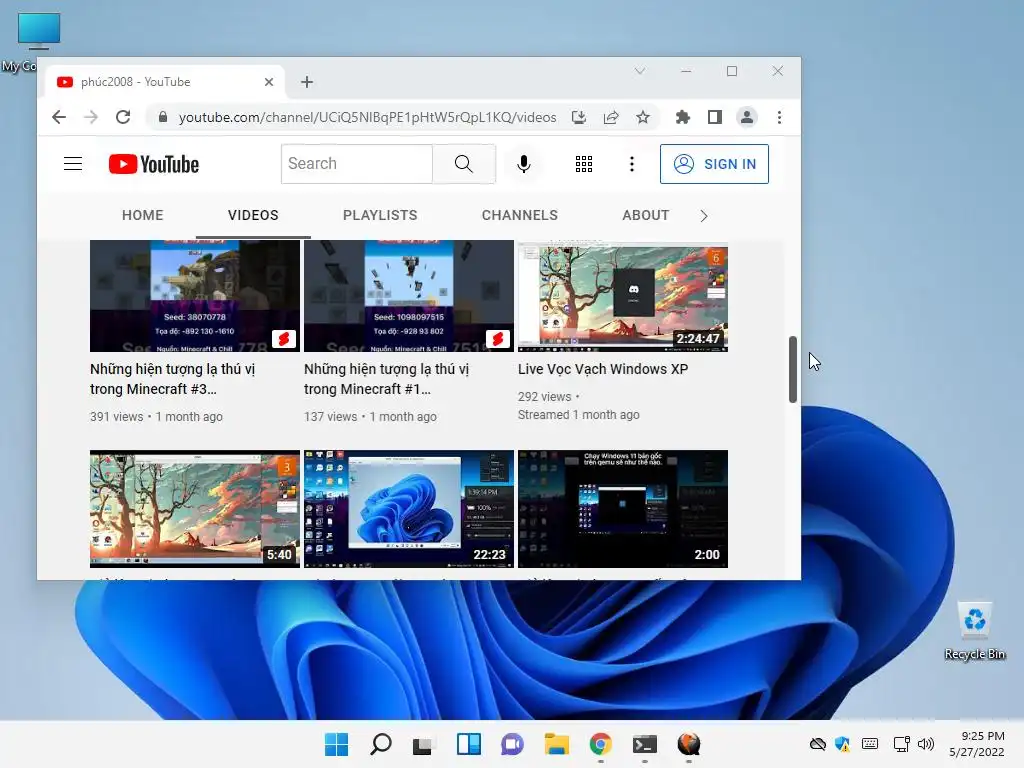Viewport: 1024px width, 768px height.
Task: Open Live Vọc Vạch Windows XP title
Action: point(603,369)
